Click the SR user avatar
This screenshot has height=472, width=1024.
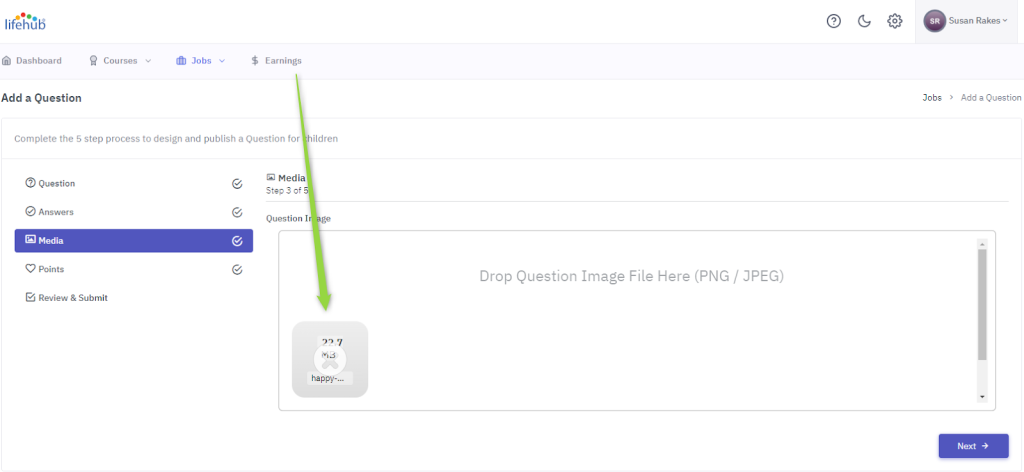tap(934, 21)
